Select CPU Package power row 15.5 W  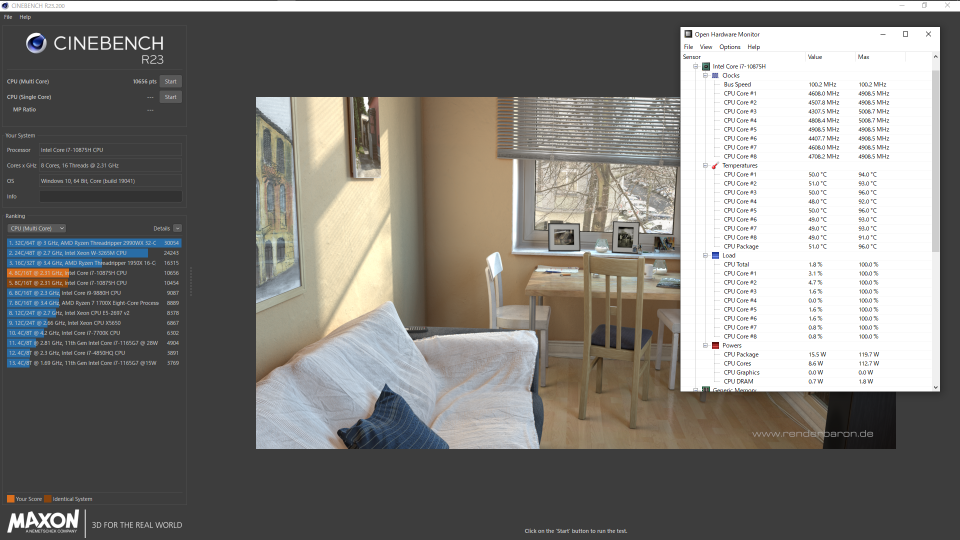[806, 354]
